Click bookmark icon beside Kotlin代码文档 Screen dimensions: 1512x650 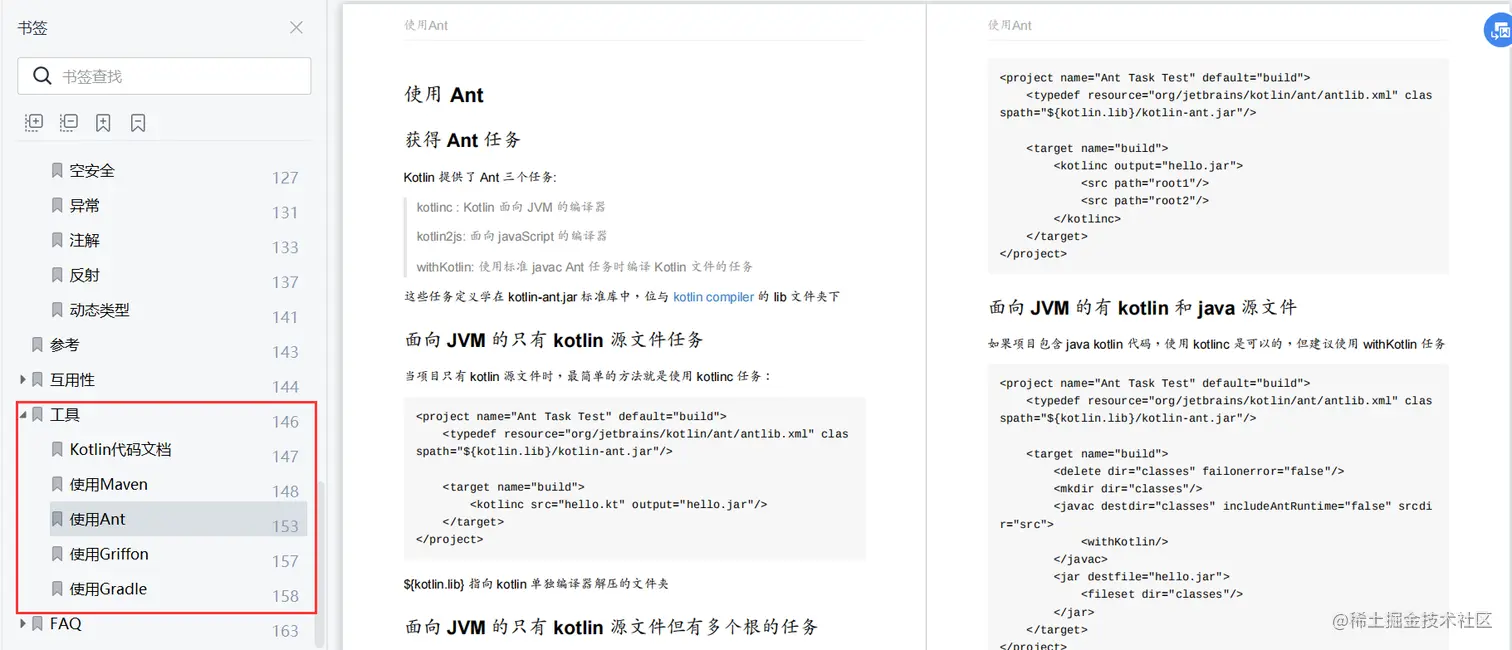tap(57, 450)
